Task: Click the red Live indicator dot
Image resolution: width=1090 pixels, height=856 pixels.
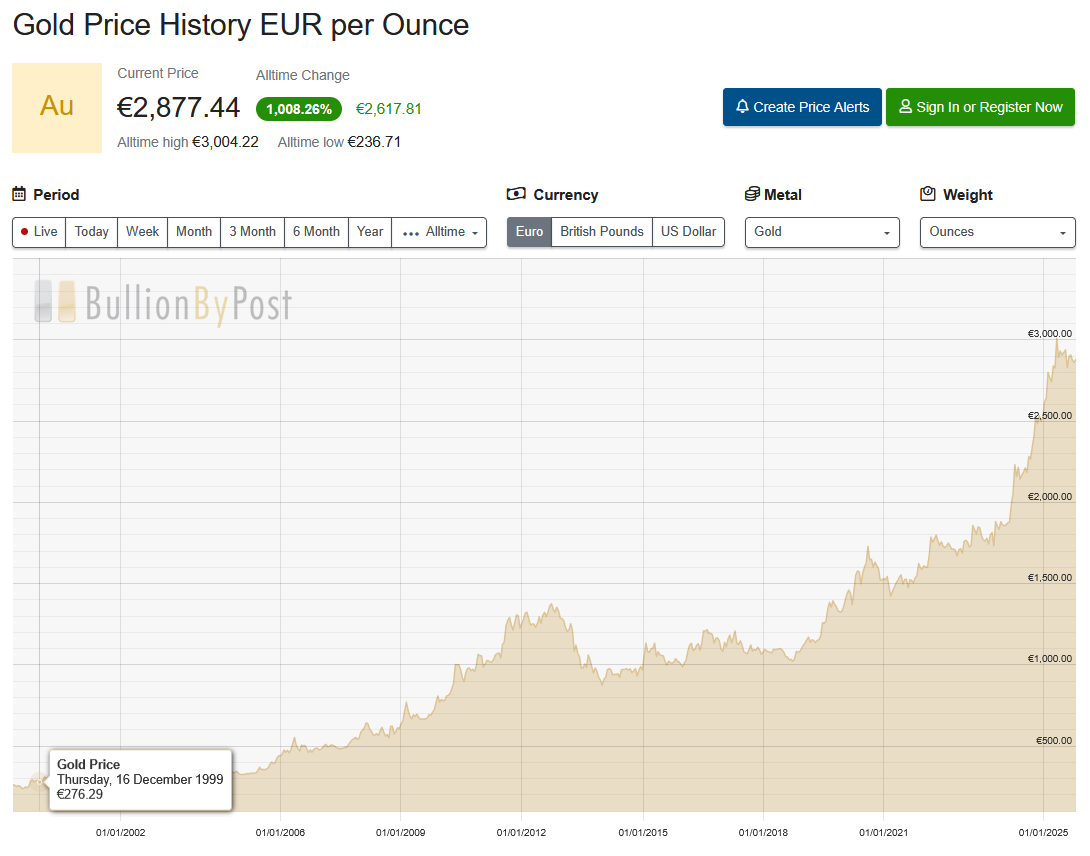Action: 25,232
